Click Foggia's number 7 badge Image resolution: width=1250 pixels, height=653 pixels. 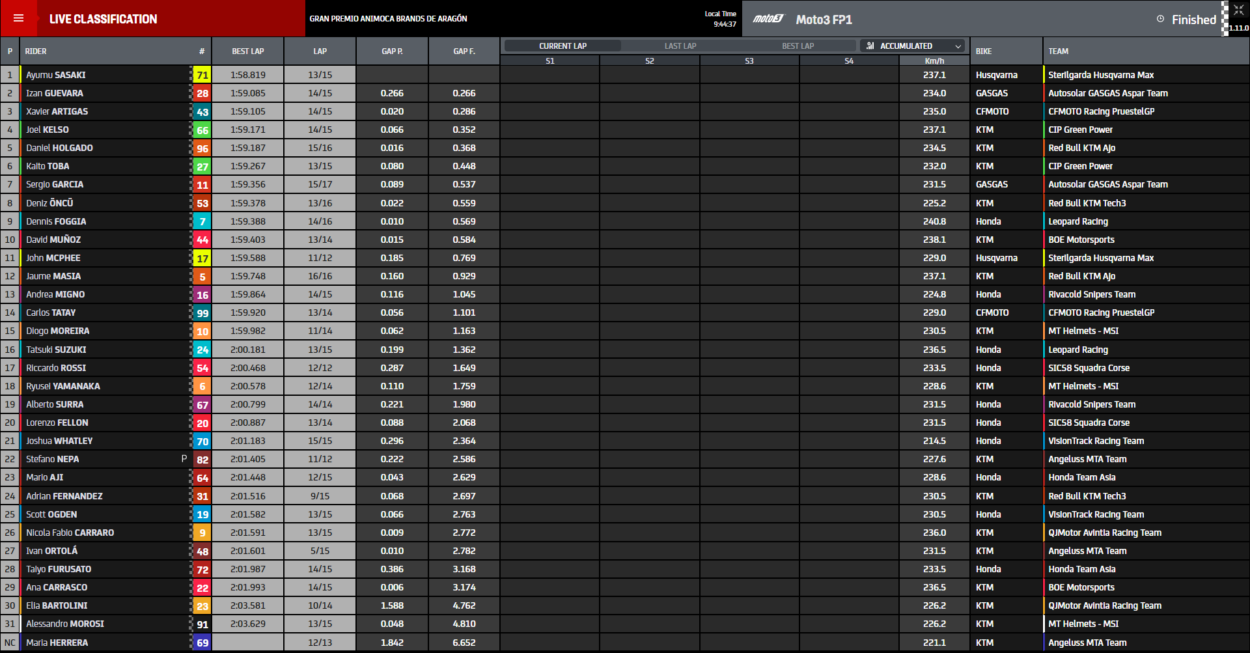tap(202, 221)
